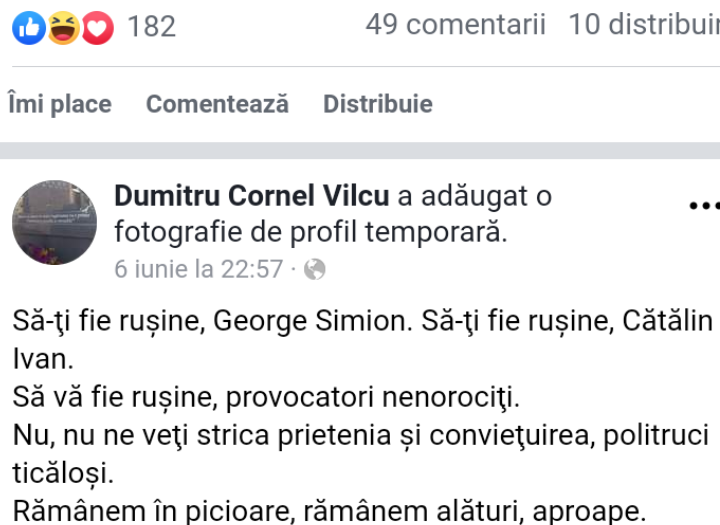Click the globe public audience icon
Viewport: 720px width, 525px height.
314,269
